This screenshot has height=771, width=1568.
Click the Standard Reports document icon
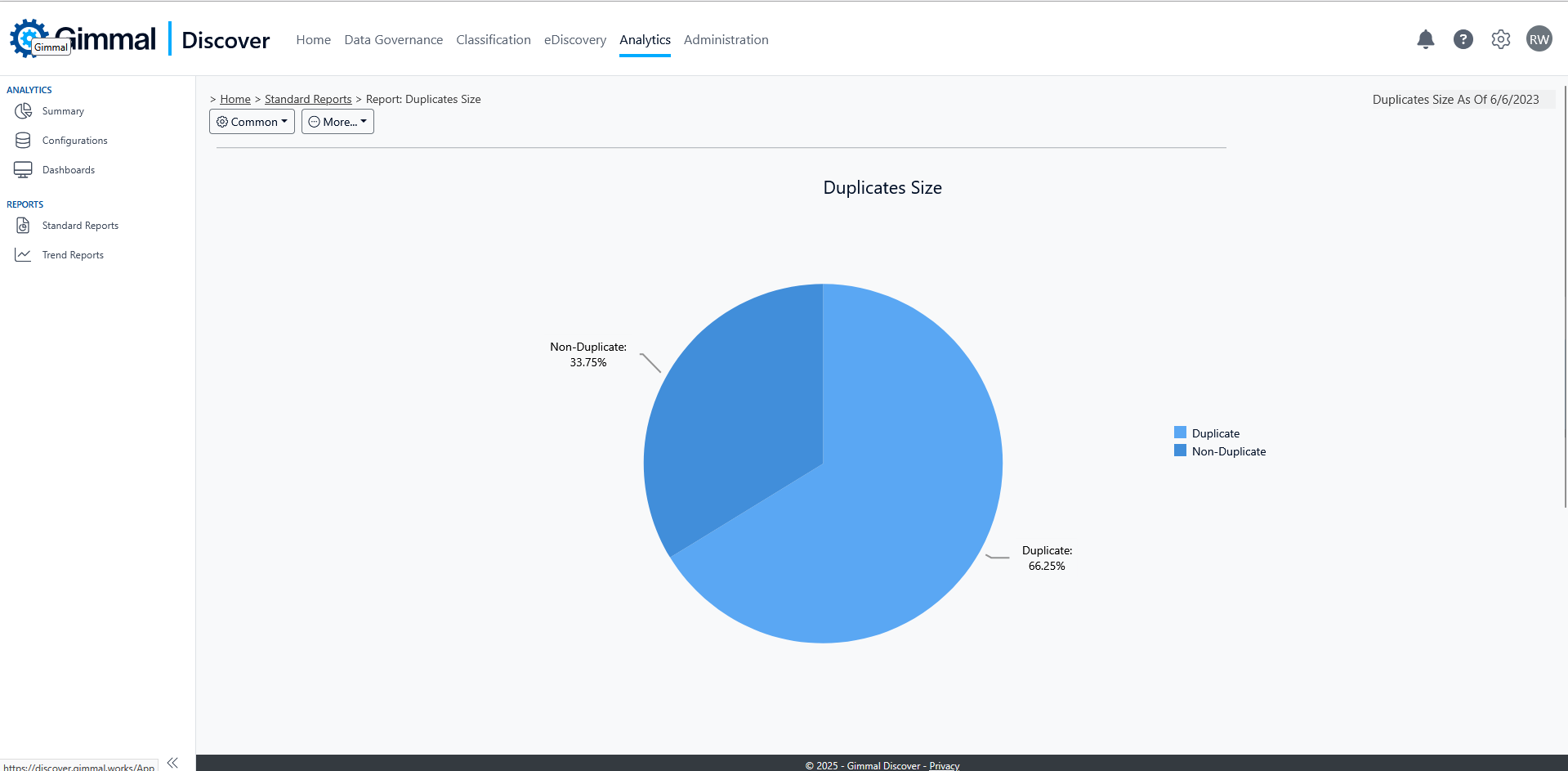click(x=23, y=226)
